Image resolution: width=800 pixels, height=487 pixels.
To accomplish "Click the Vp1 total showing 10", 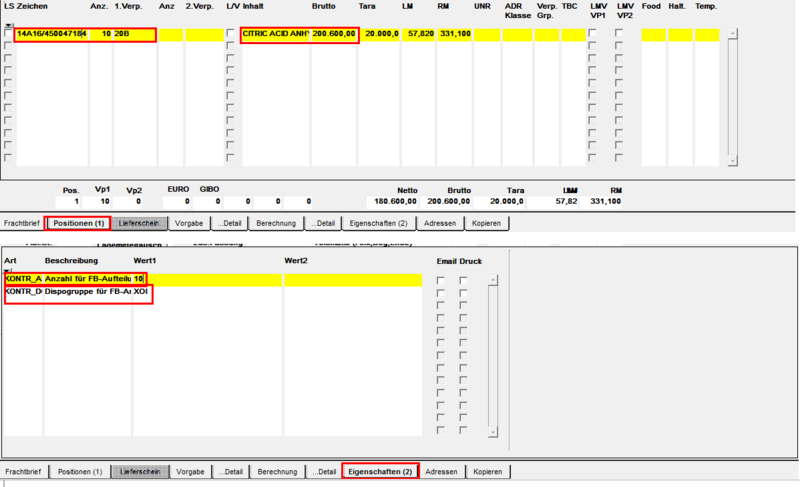I will point(98,201).
